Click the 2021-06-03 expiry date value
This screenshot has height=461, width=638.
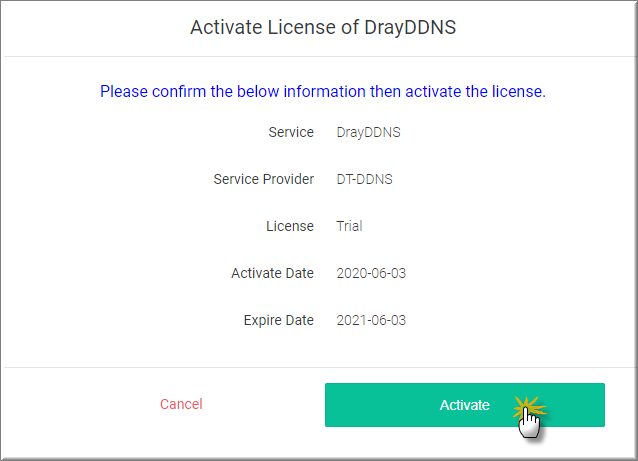(x=371, y=320)
